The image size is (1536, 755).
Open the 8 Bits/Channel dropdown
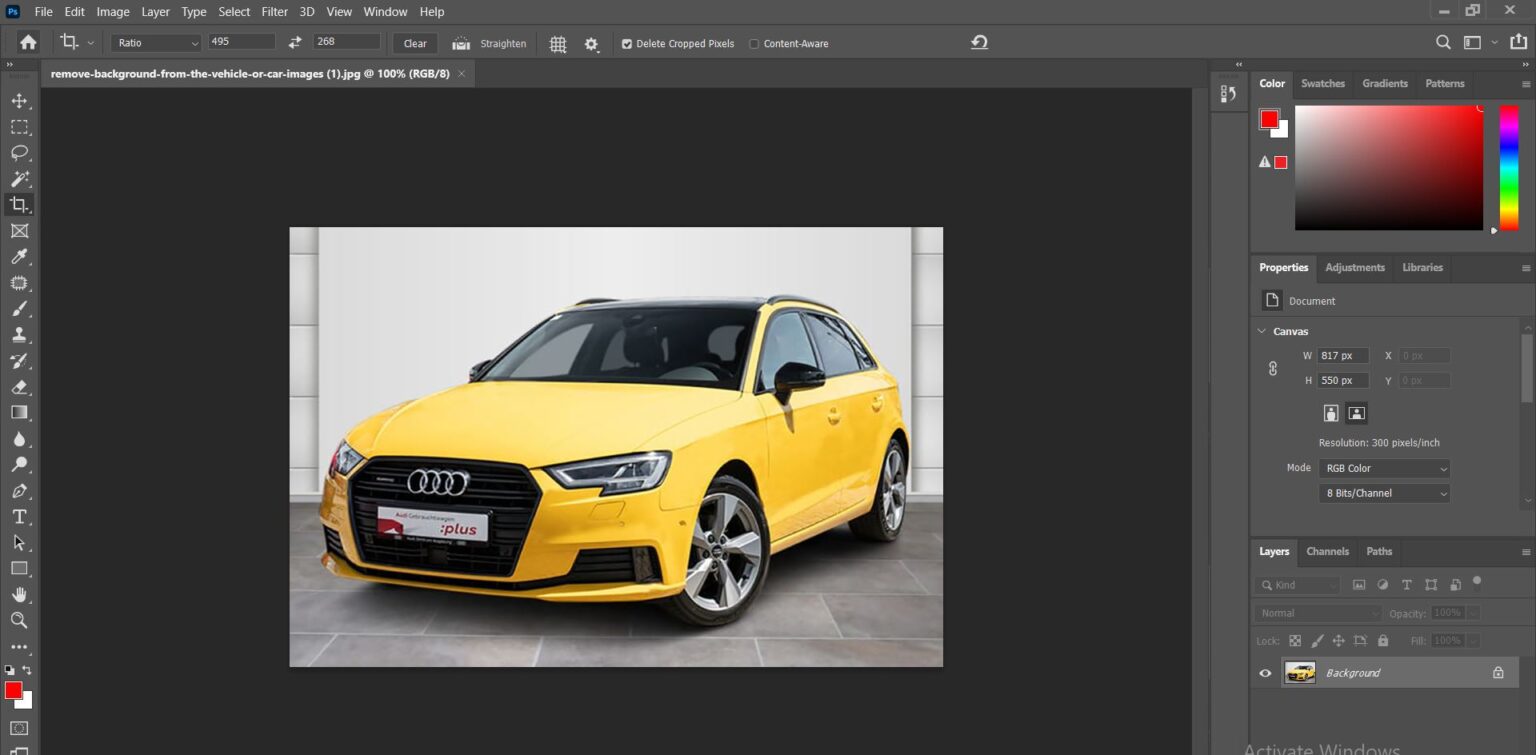pyautogui.click(x=1384, y=493)
